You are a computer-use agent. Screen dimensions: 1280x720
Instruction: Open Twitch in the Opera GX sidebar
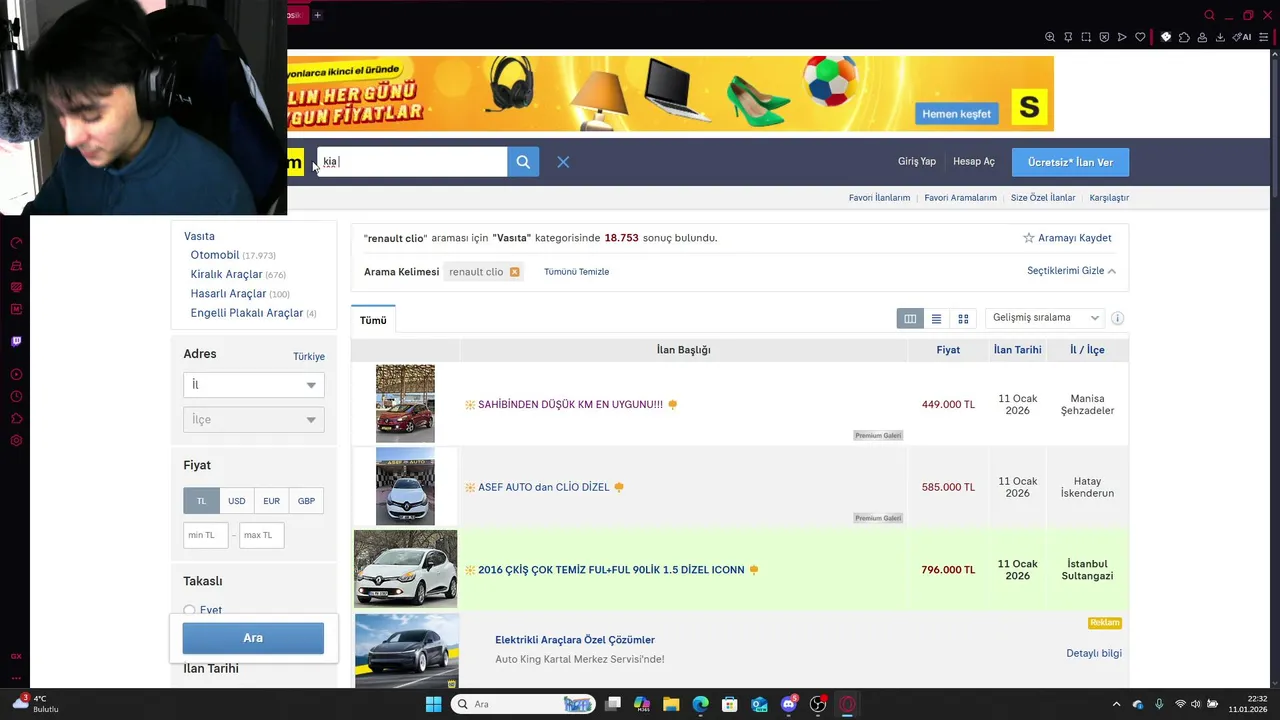[x=16, y=341]
